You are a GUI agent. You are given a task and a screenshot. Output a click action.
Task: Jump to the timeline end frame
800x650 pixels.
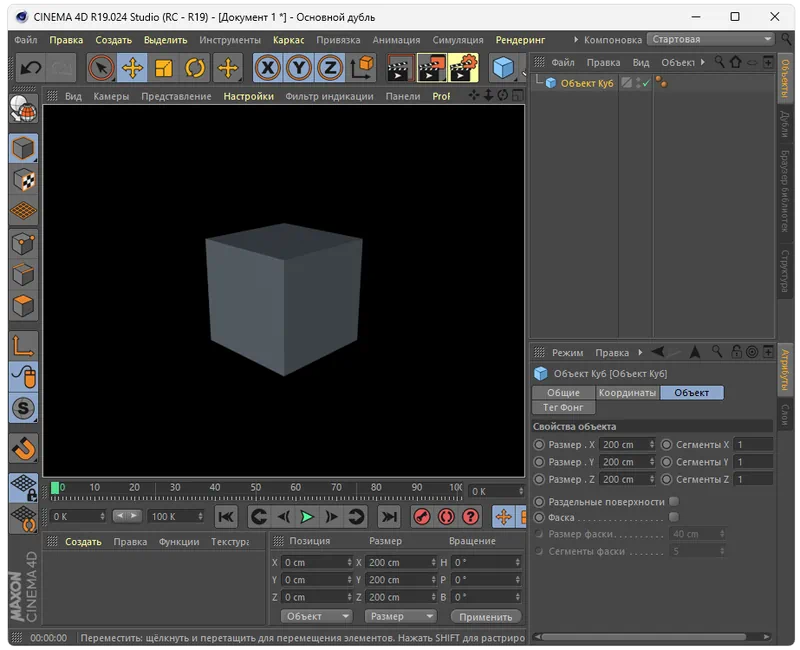(x=390, y=516)
